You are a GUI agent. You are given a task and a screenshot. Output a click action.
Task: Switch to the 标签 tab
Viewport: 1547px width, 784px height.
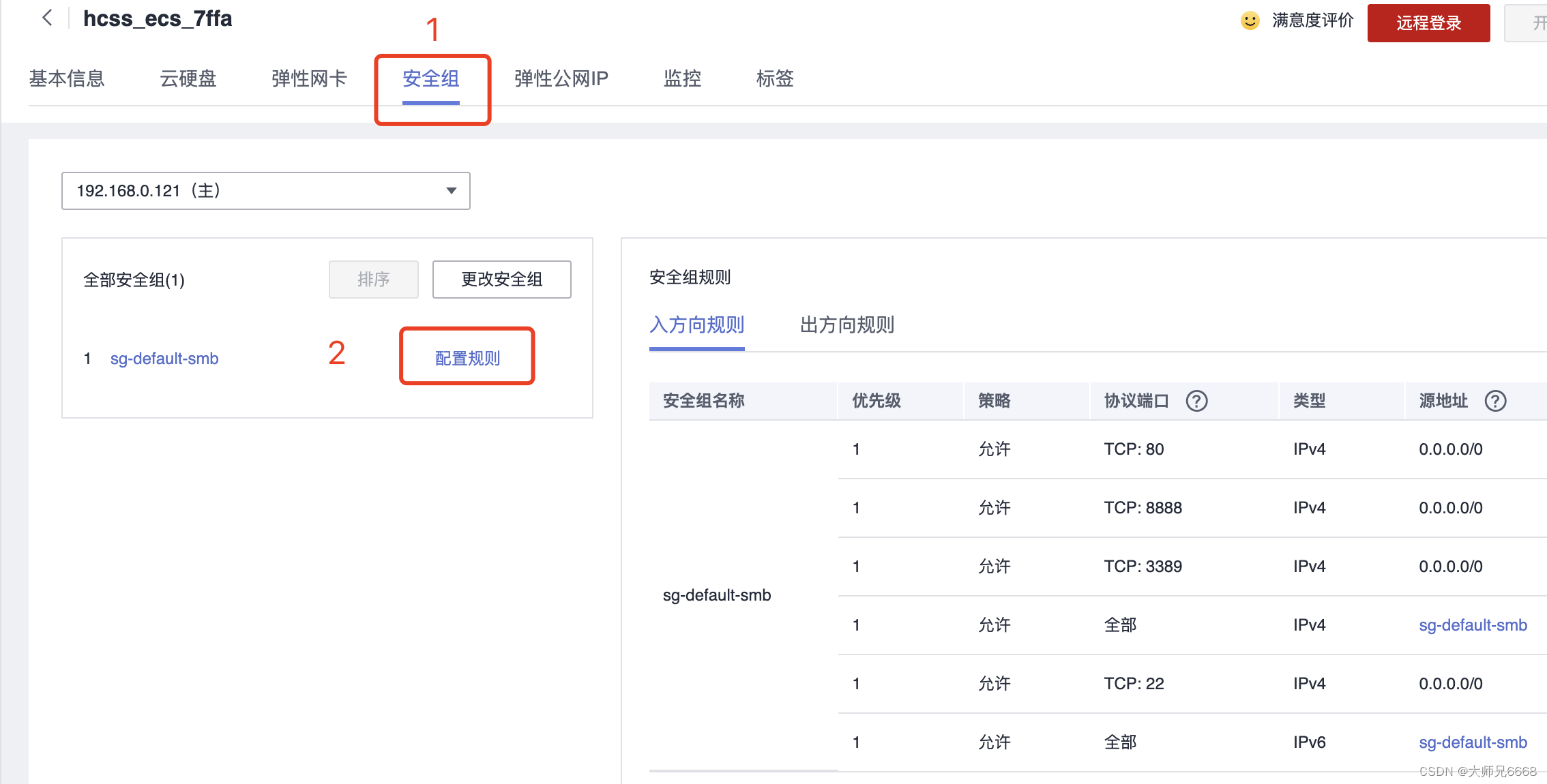click(776, 78)
